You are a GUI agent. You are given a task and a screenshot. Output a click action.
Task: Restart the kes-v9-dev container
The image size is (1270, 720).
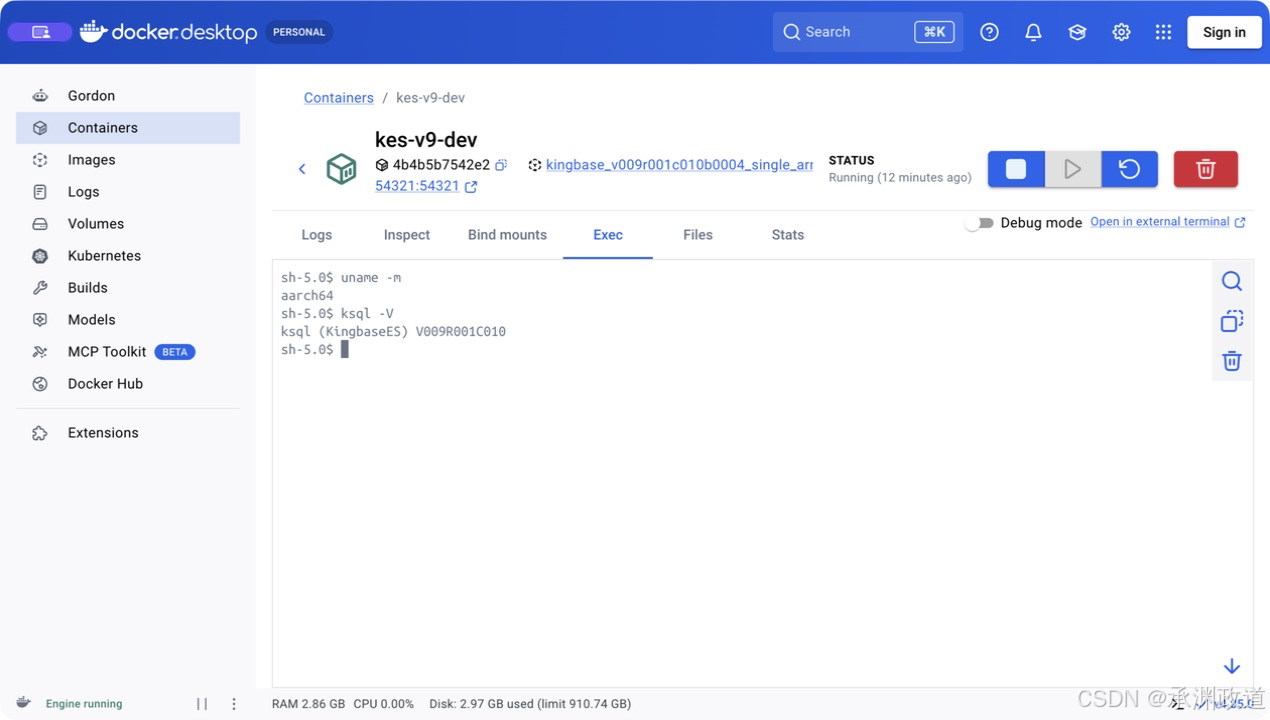[x=1129, y=169]
